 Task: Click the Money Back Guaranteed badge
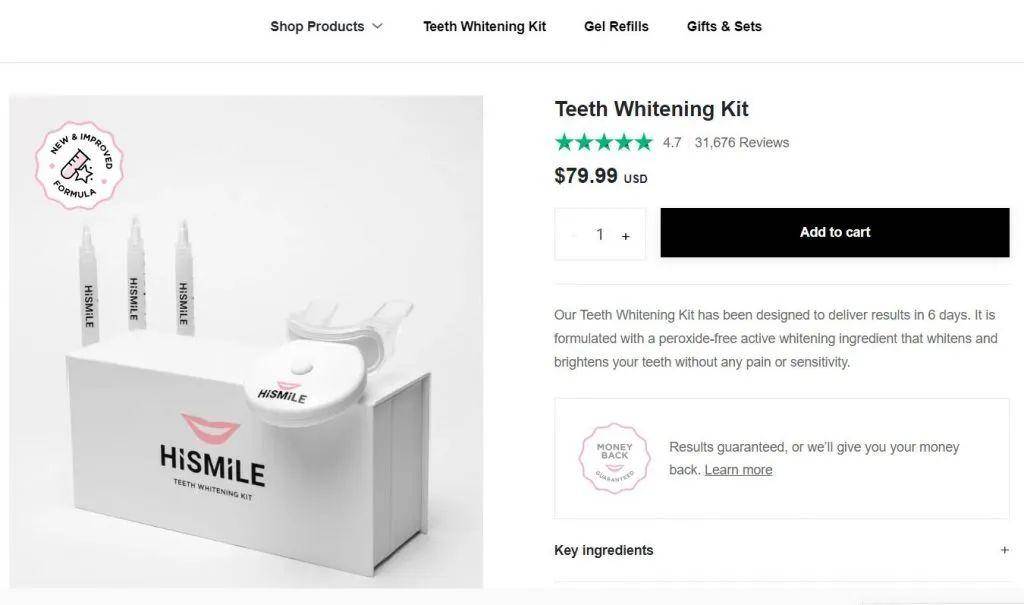pyautogui.click(x=614, y=459)
